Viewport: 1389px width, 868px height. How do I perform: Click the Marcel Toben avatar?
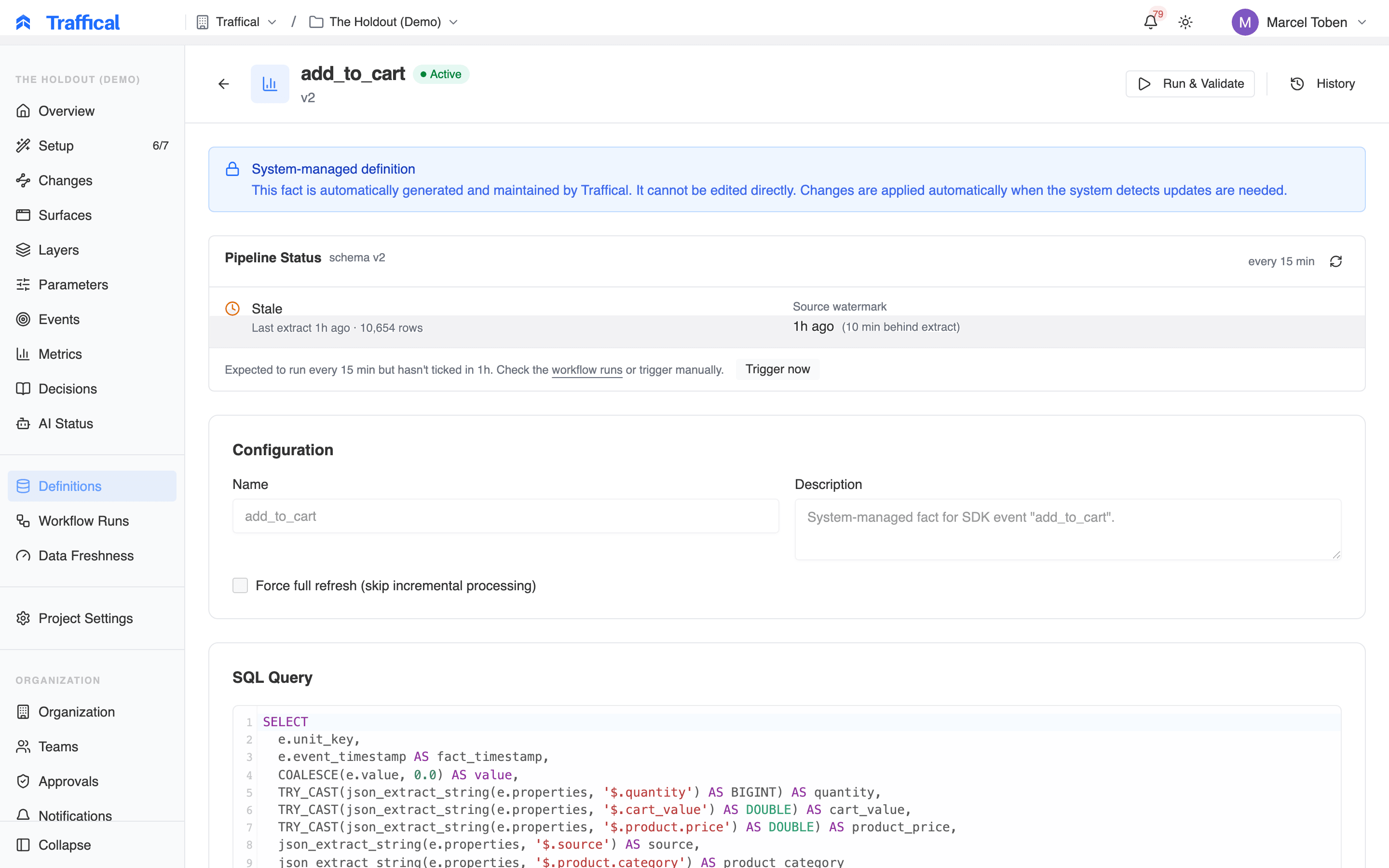1244,22
